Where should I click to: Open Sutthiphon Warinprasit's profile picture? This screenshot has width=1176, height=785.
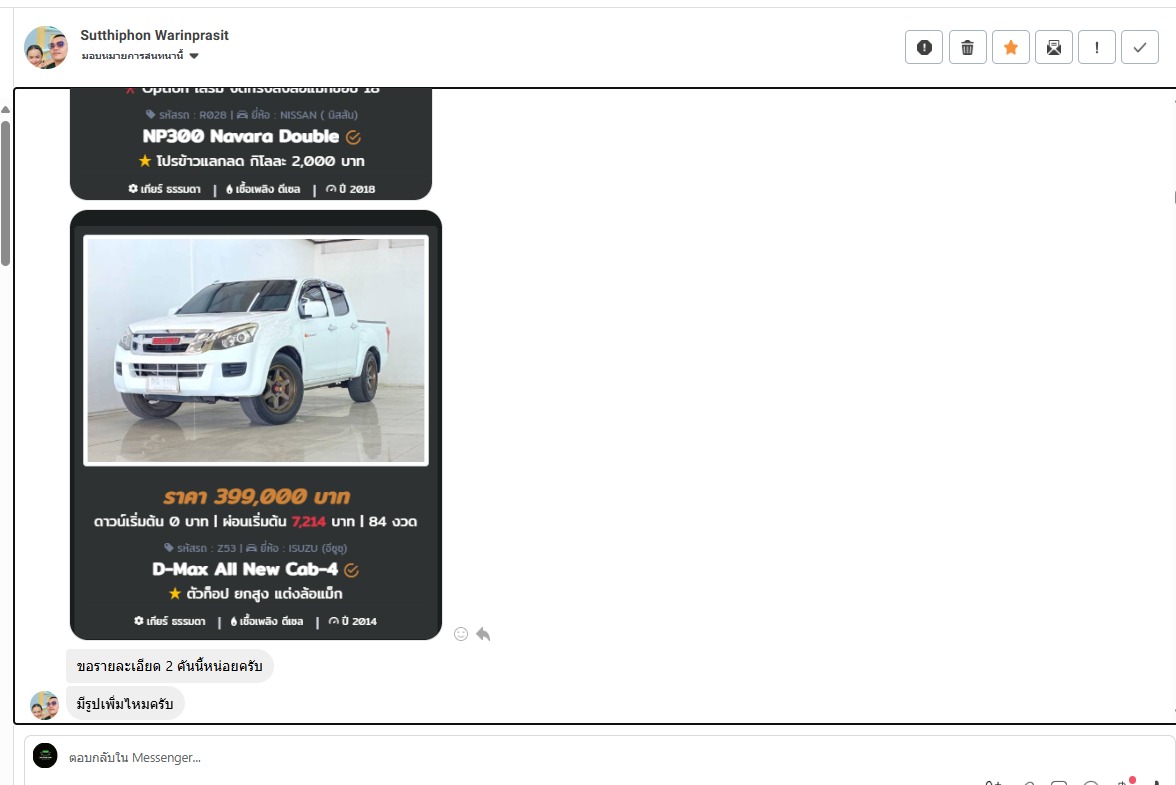(45, 47)
